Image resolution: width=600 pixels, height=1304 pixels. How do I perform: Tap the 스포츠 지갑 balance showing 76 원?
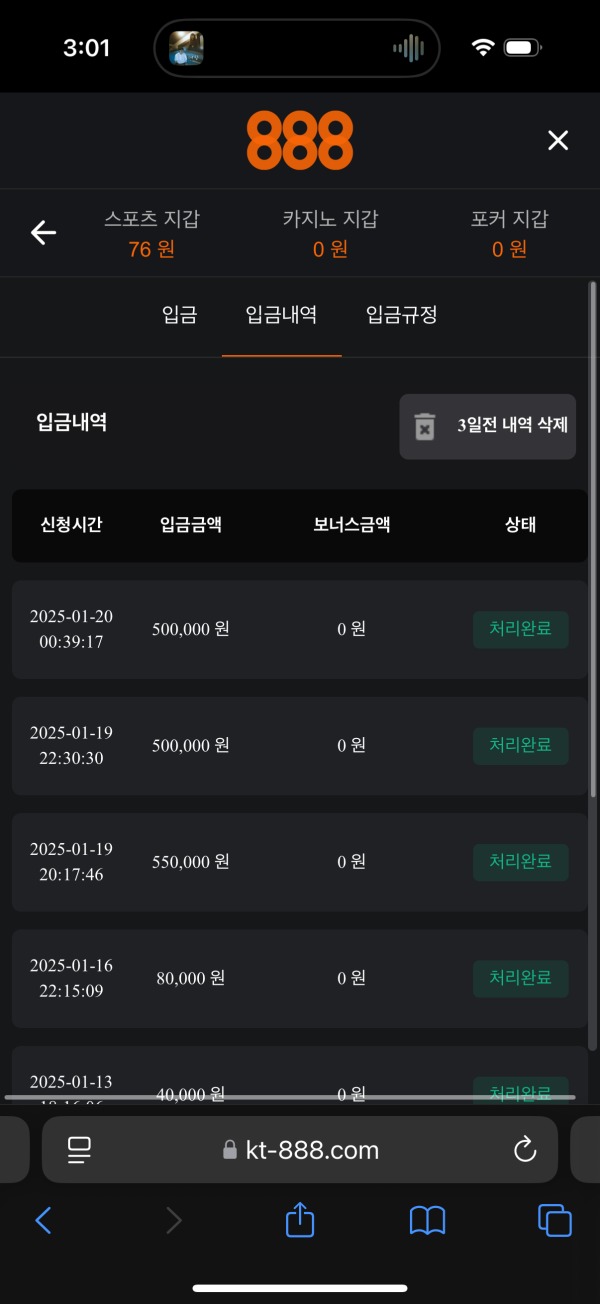tap(150, 232)
